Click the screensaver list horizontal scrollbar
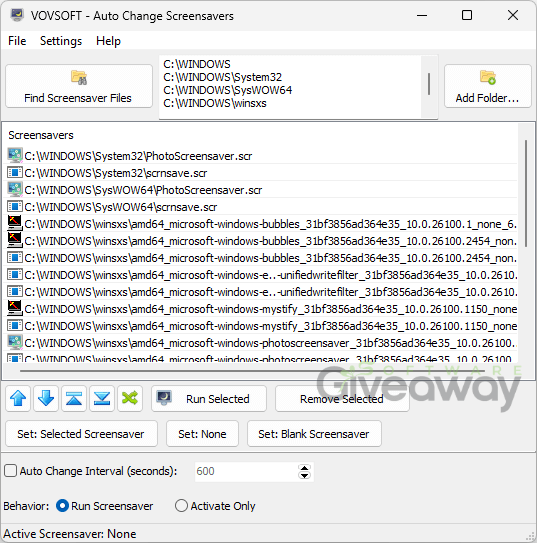 click(252, 371)
